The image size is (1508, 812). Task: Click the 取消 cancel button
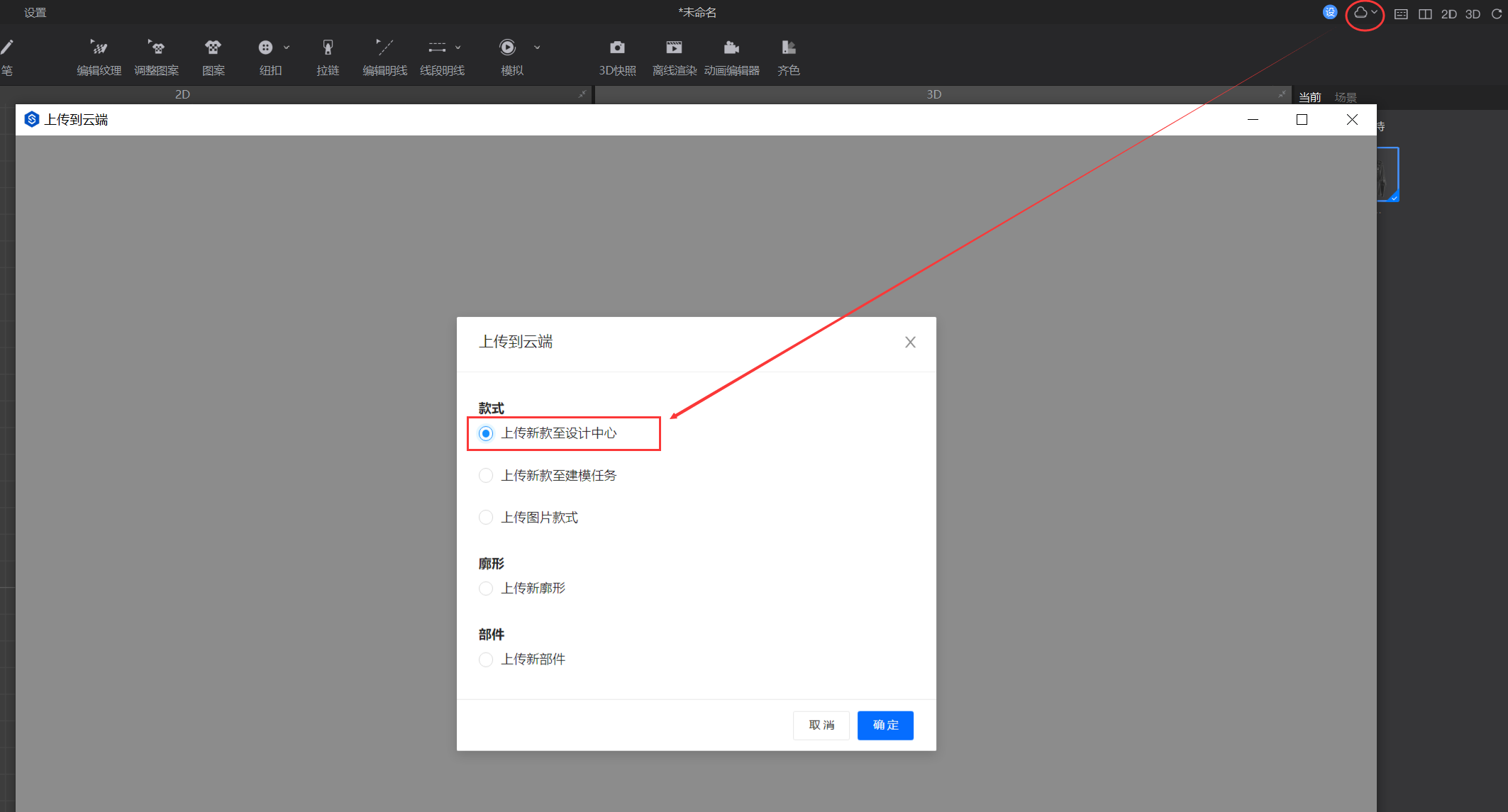(x=821, y=725)
